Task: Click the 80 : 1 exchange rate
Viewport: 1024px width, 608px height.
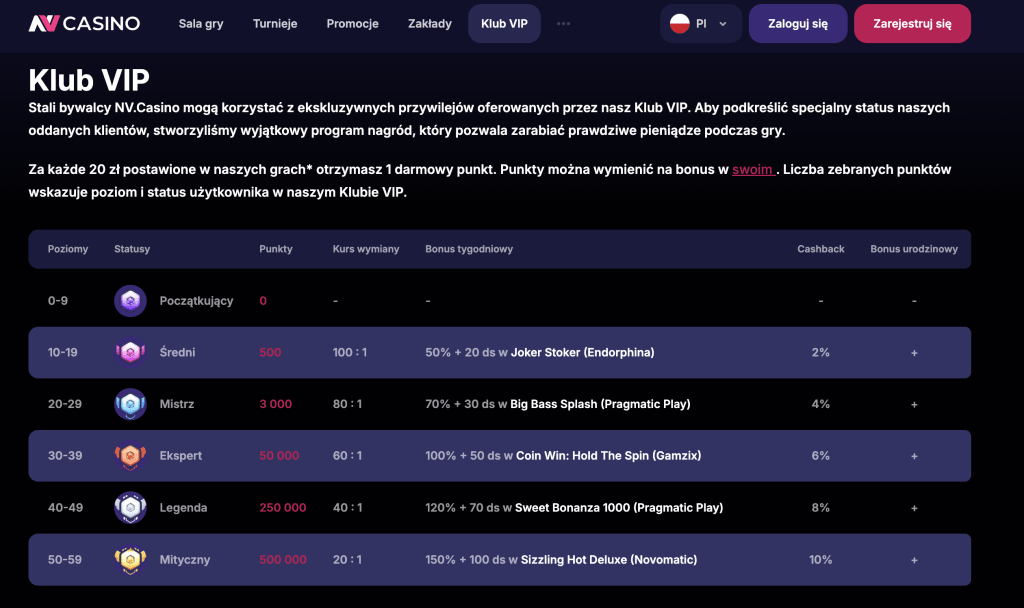Action: 347,404
